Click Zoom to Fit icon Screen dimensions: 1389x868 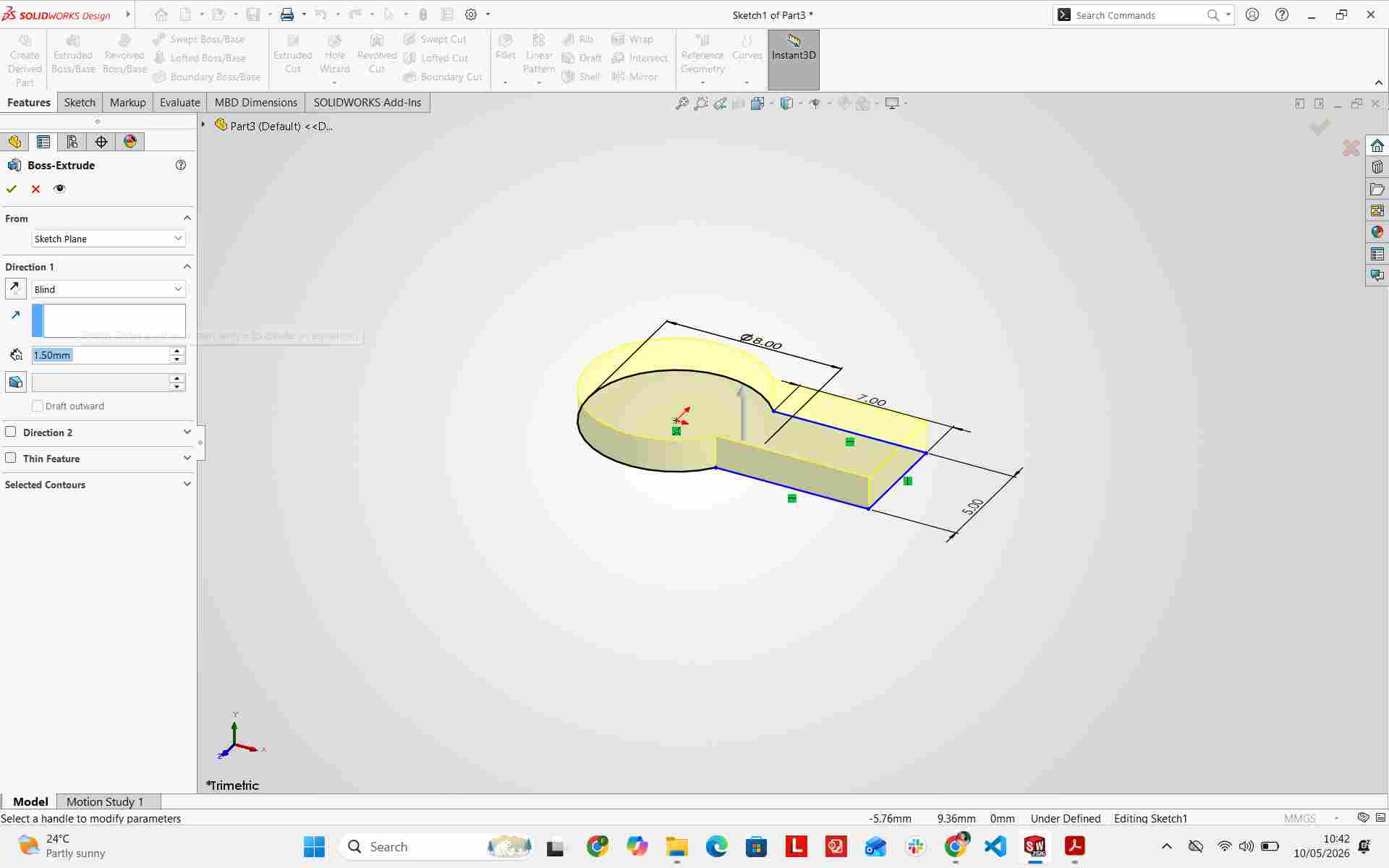tap(681, 103)
